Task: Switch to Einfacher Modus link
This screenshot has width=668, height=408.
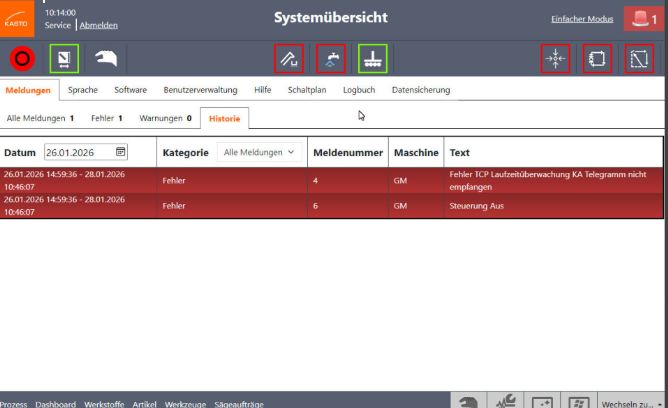Action: pos(582,19)
